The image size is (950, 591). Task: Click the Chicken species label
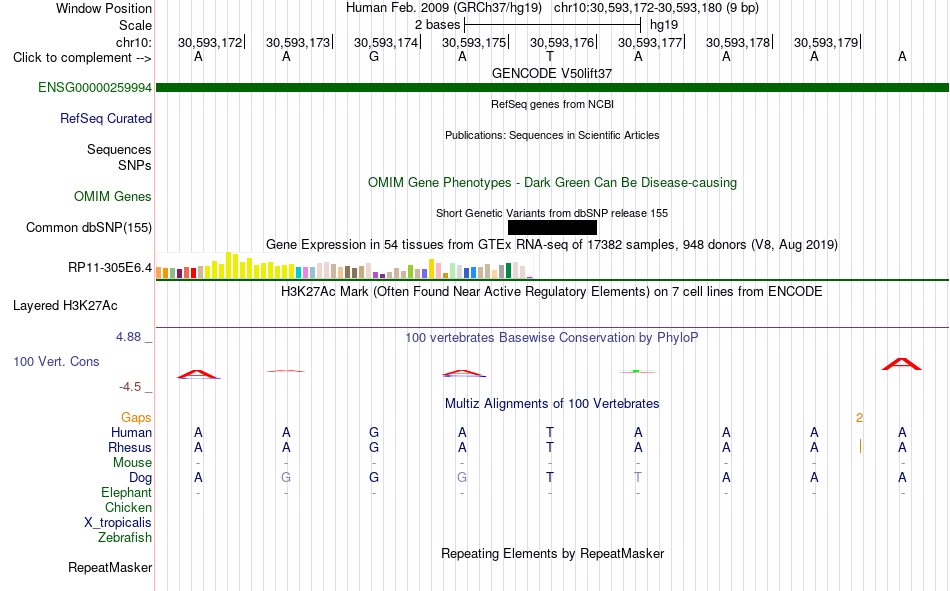click(128, 507)
